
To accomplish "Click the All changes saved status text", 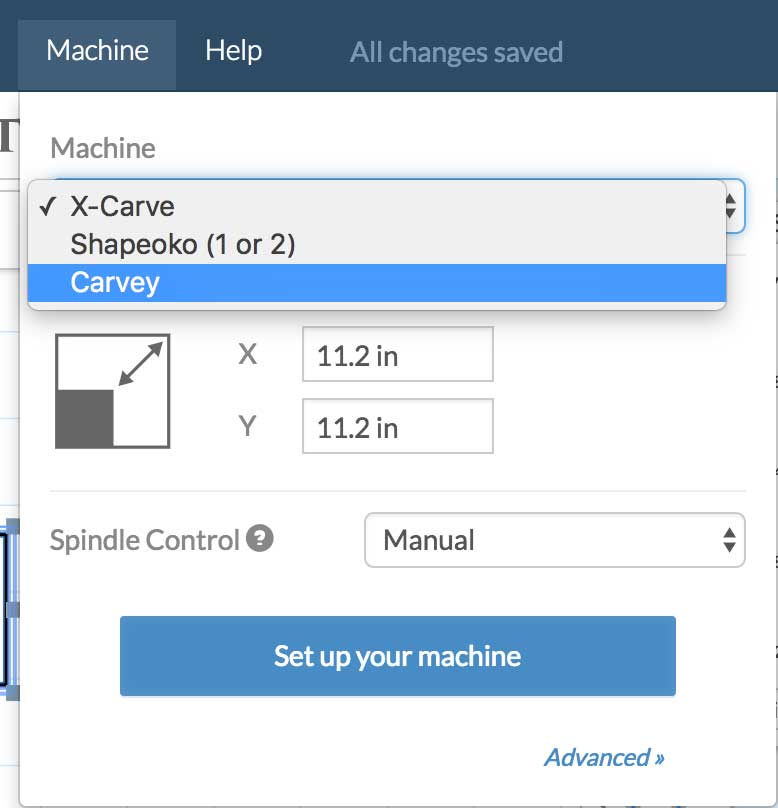I will click(x=456, y=53).
